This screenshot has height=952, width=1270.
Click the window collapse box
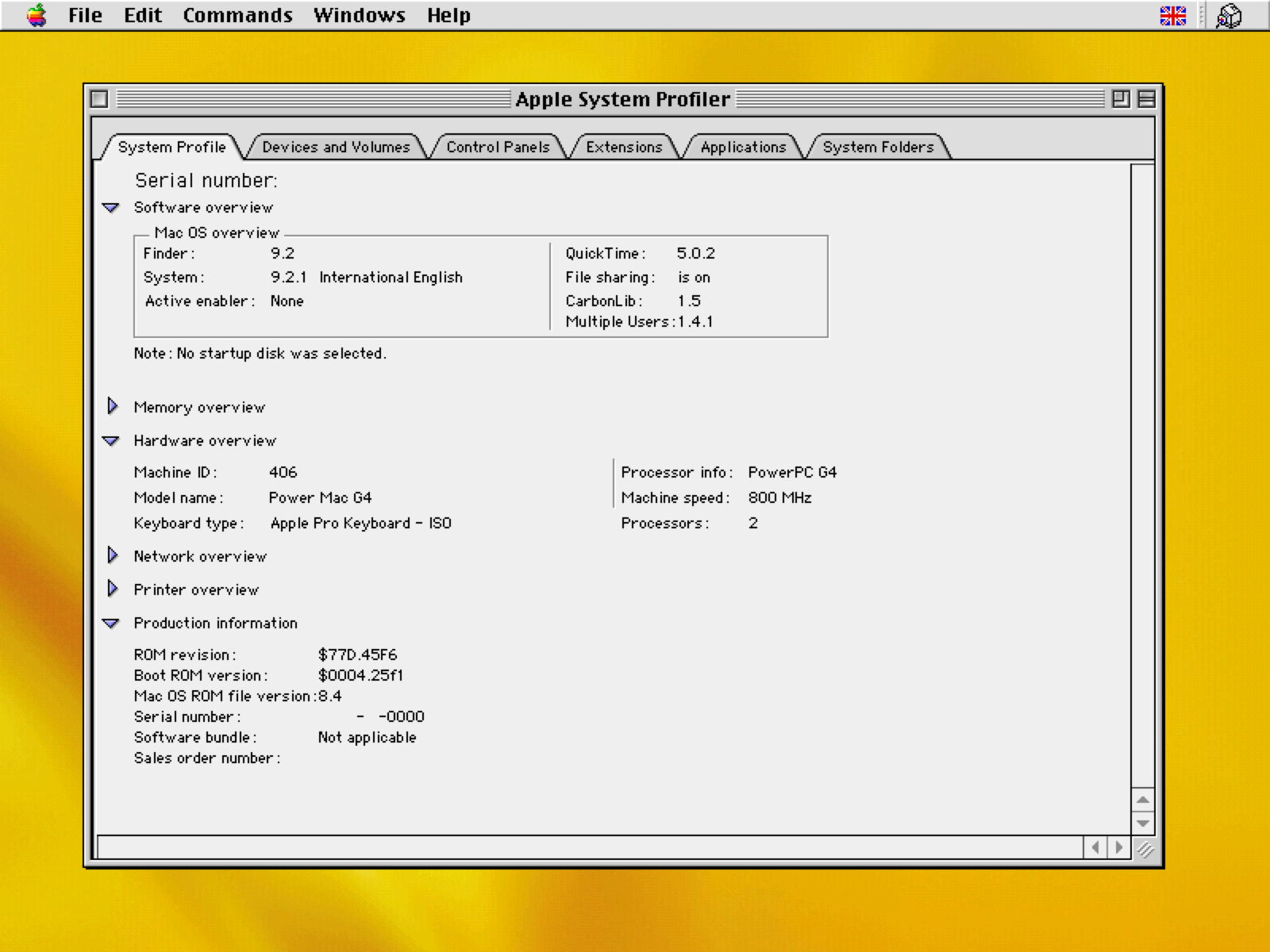(1146, 99)
